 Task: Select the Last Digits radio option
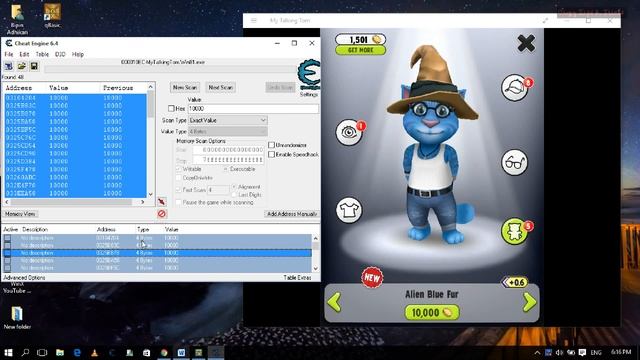click(234, 195)
